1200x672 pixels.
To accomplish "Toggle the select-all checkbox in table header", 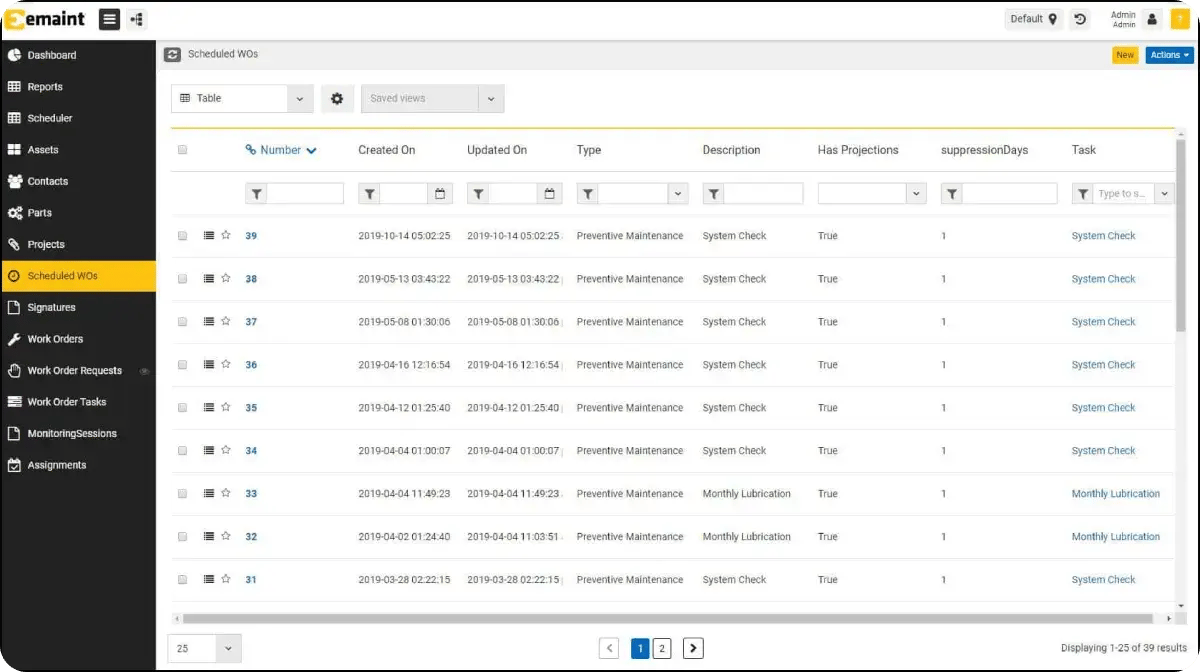I will pos(182,150).
